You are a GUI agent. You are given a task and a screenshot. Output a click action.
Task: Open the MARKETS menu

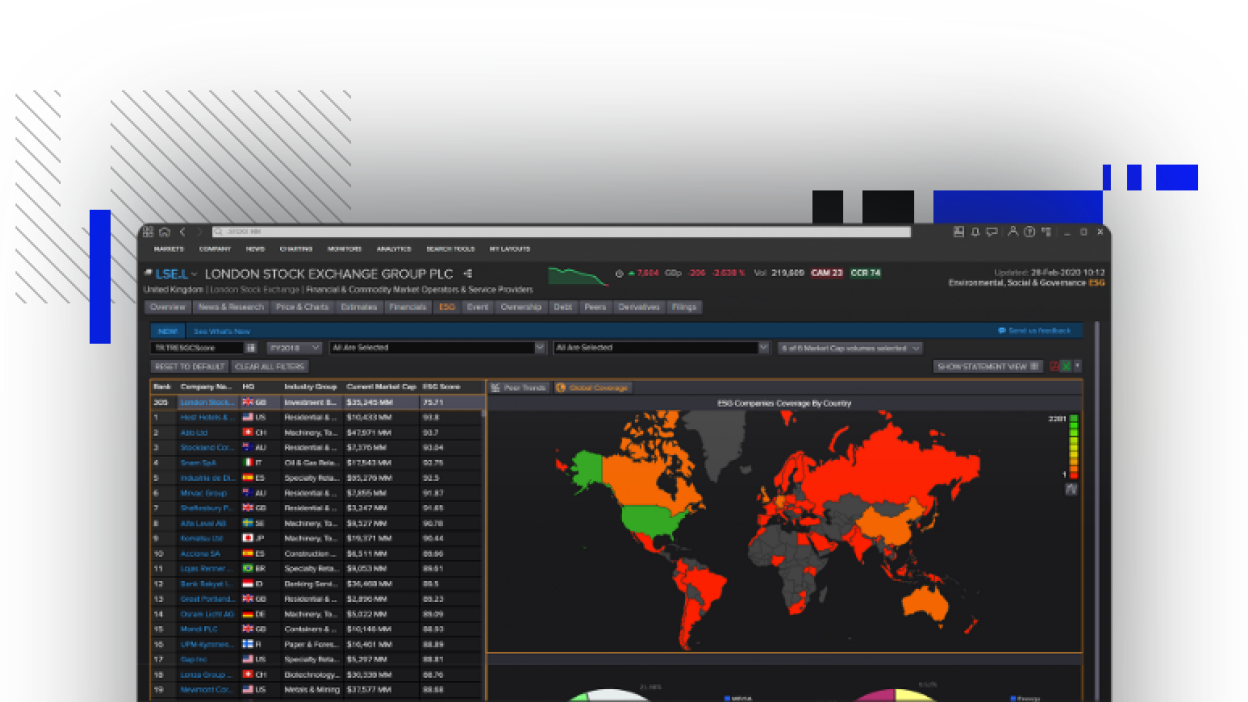pyautogui.click(x=169, y=249)
